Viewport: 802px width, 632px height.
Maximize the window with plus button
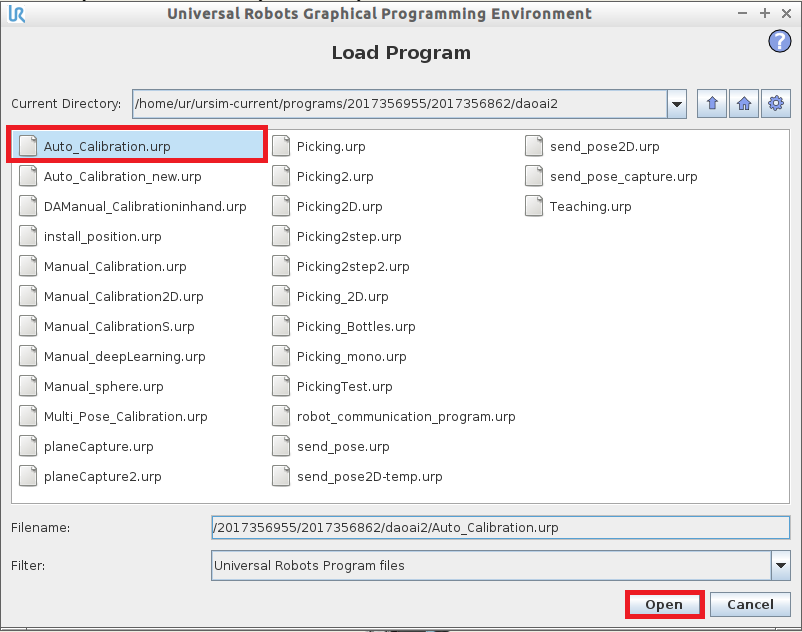765,13
